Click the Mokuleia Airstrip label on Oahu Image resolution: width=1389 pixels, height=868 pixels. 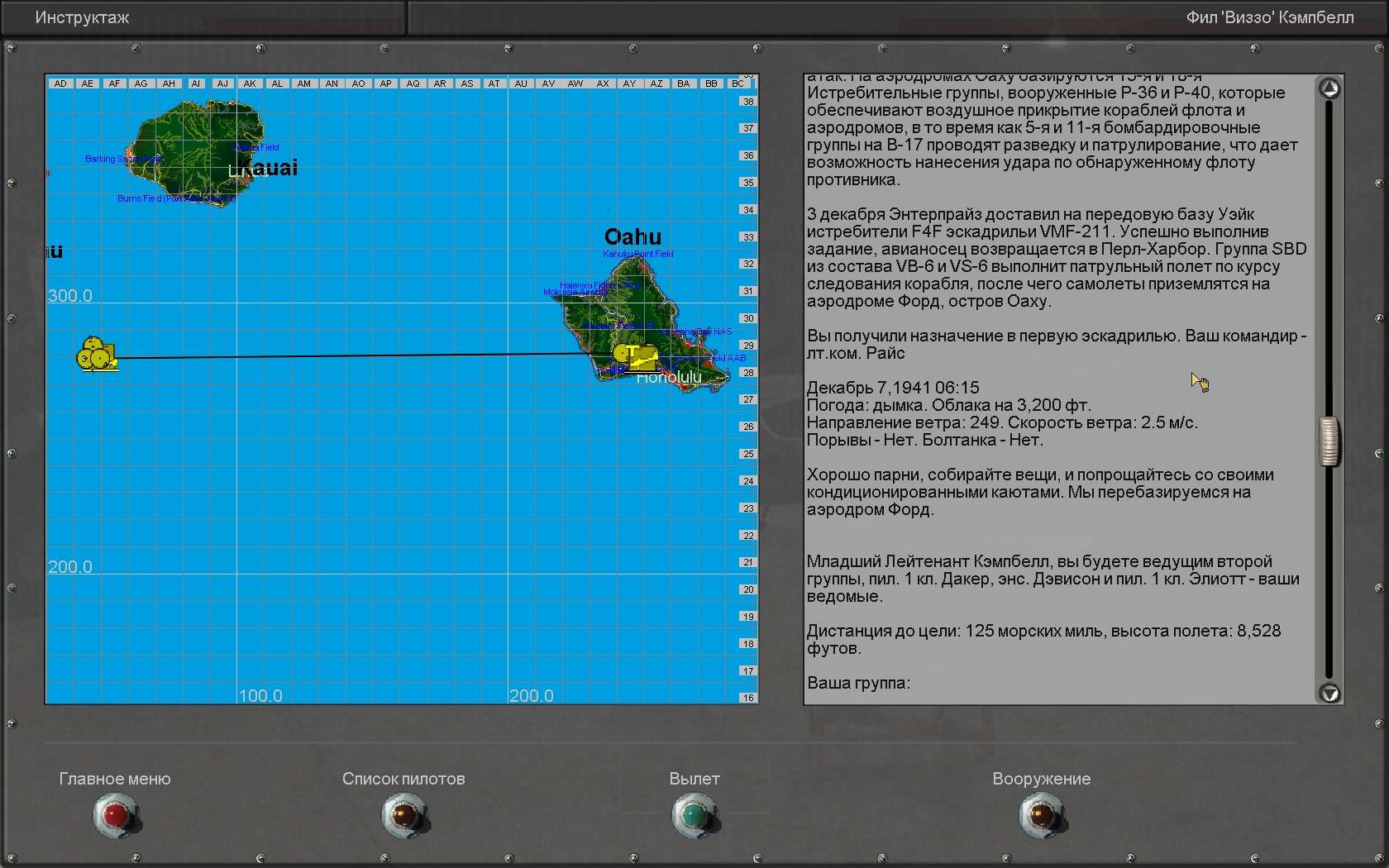575,292
